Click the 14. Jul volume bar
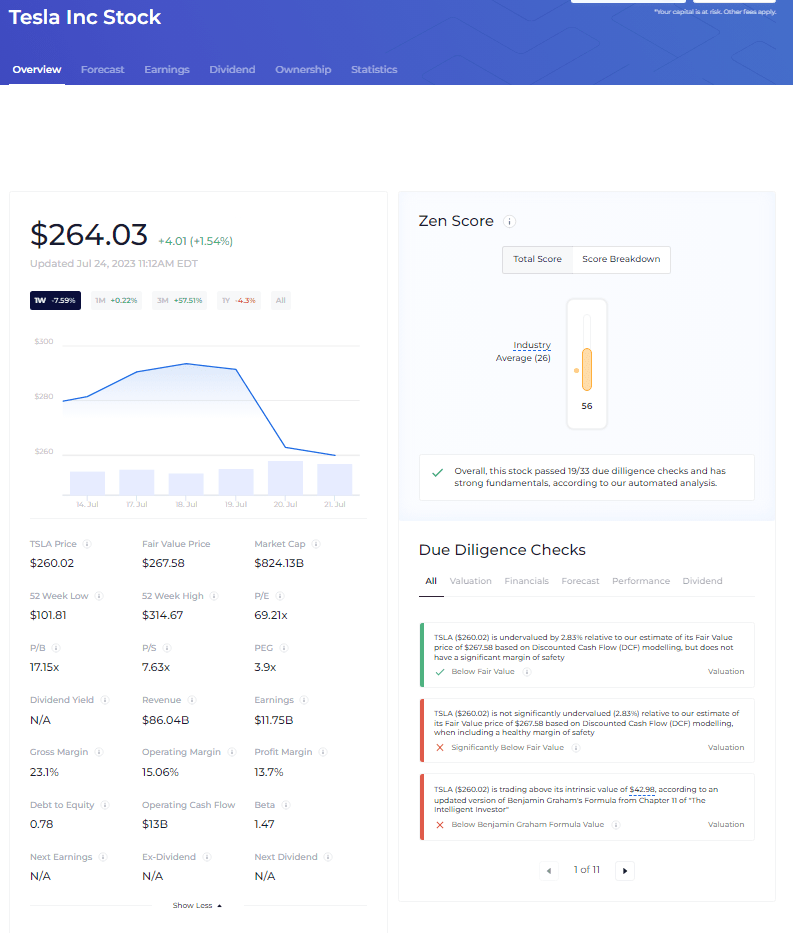 [x=87, y=483]
